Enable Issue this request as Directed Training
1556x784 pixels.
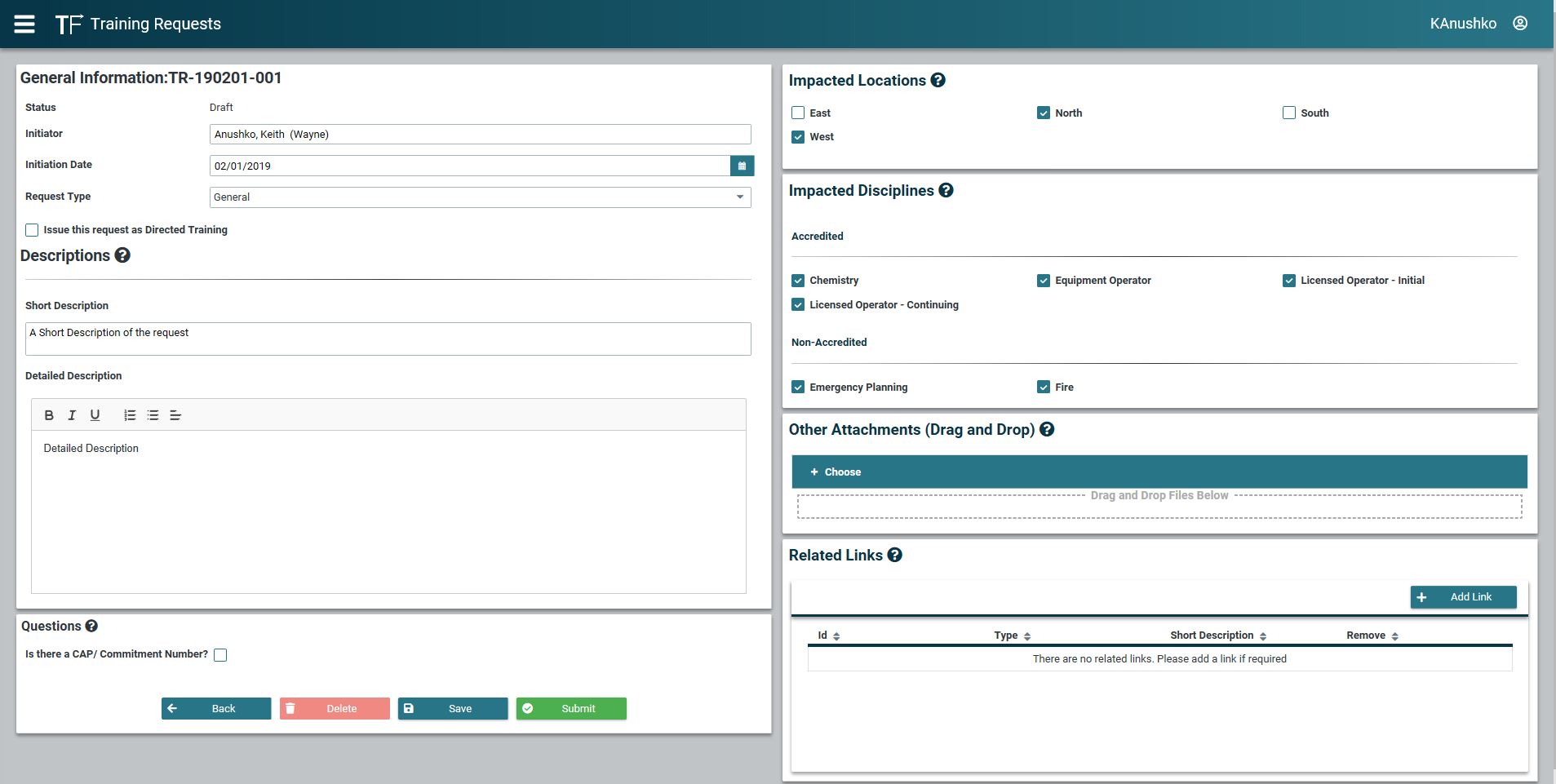(32, 230)
